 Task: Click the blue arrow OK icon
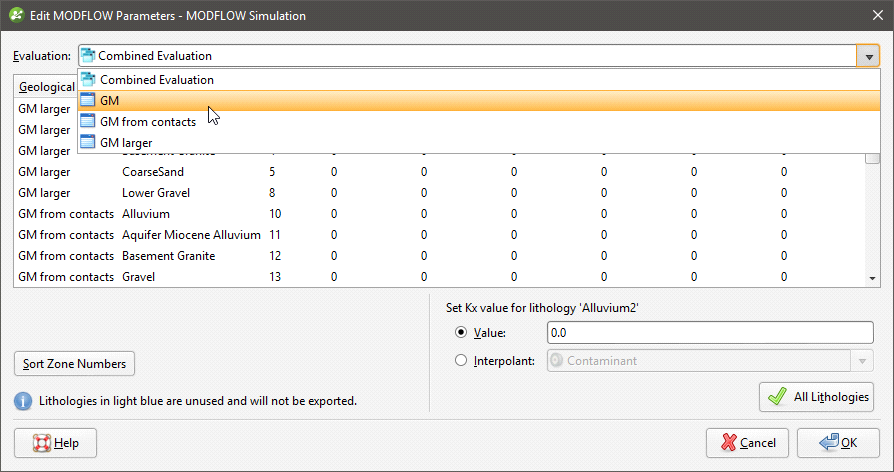coord(828,442)
